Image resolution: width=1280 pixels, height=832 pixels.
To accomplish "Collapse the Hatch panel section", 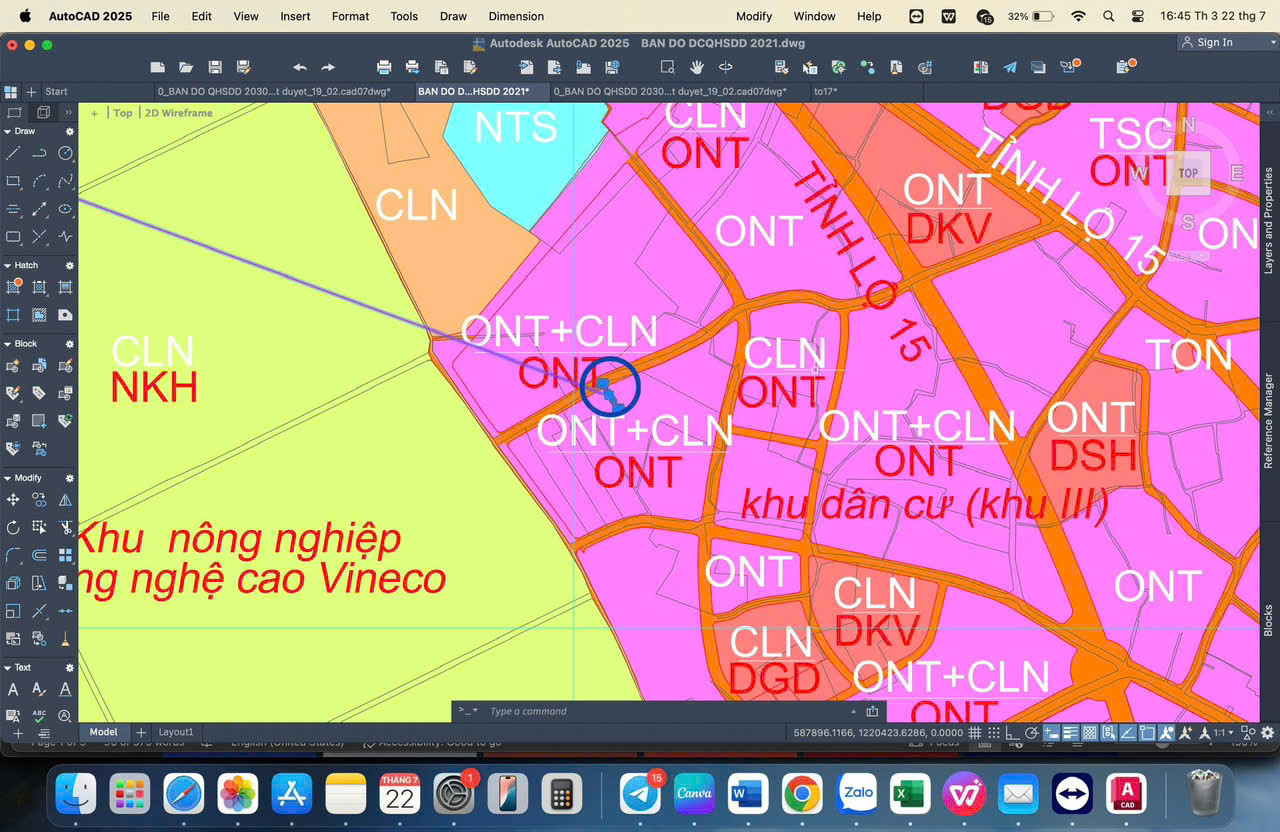I will (8, 265).
